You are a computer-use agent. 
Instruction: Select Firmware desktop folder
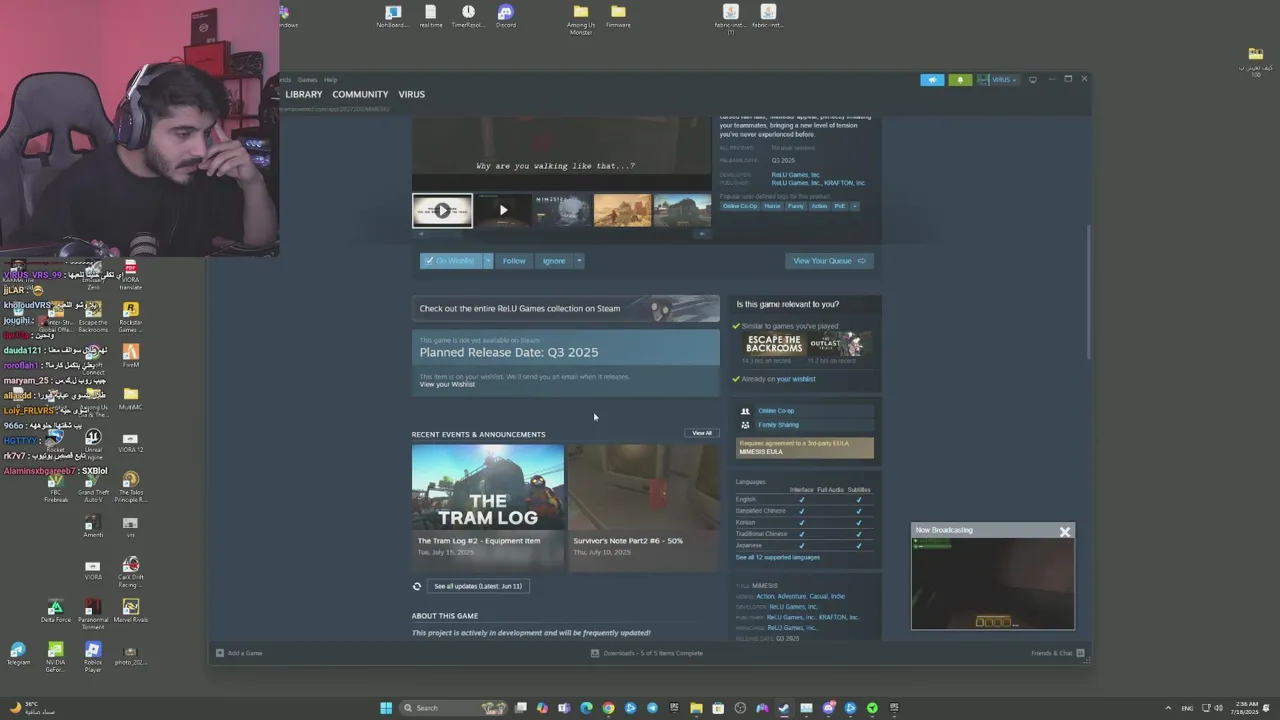[x=618, y=16]
